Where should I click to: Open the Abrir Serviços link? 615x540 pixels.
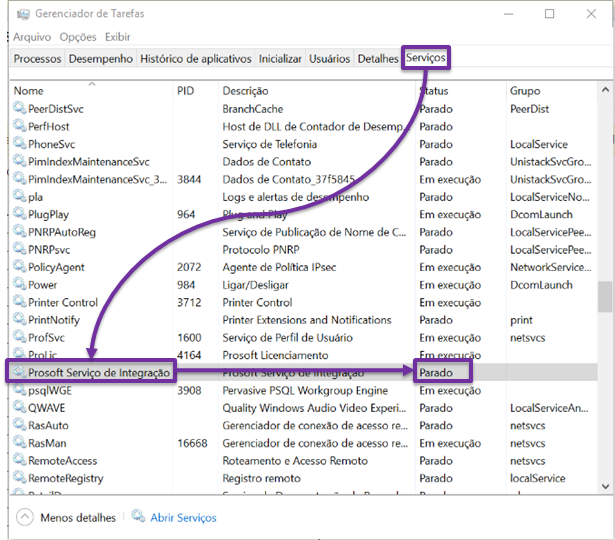coord(183,518)
